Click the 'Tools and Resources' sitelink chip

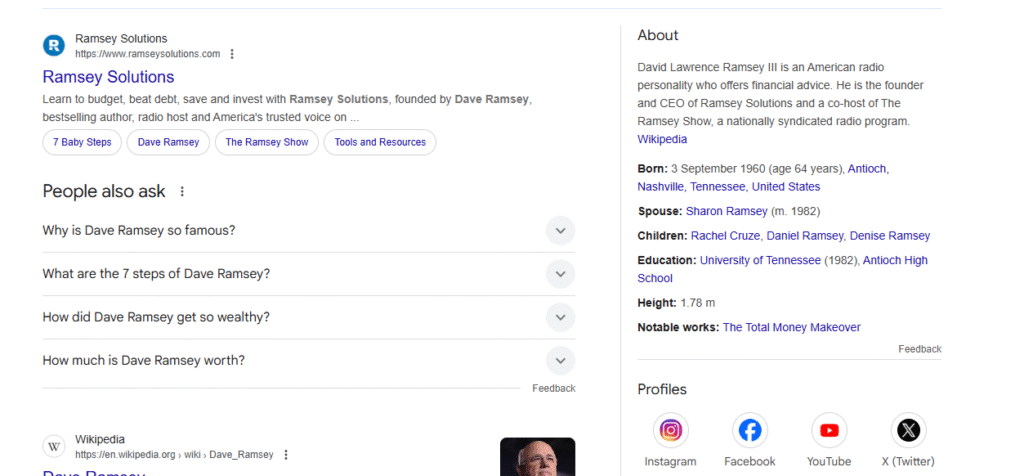click(380, 142)
